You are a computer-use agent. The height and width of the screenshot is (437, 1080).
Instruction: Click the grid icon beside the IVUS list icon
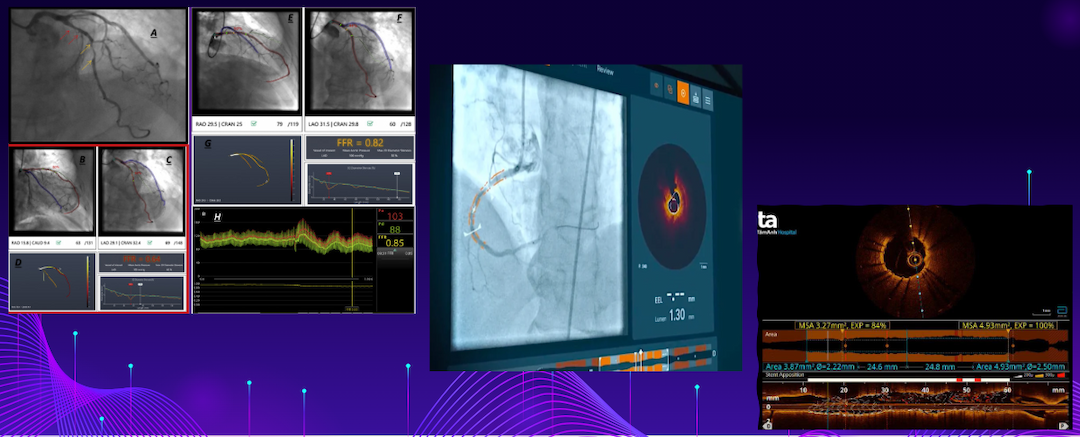click(696, 96)
